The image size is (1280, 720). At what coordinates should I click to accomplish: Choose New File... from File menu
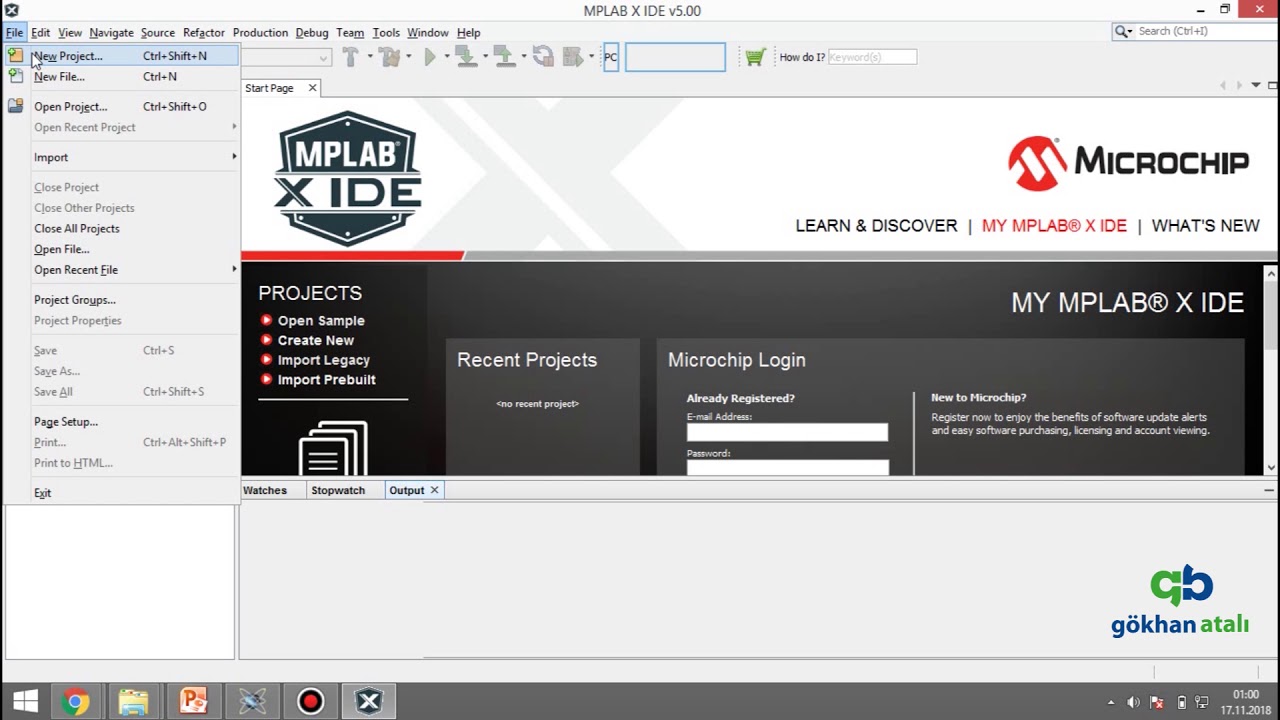click(122, 76)
